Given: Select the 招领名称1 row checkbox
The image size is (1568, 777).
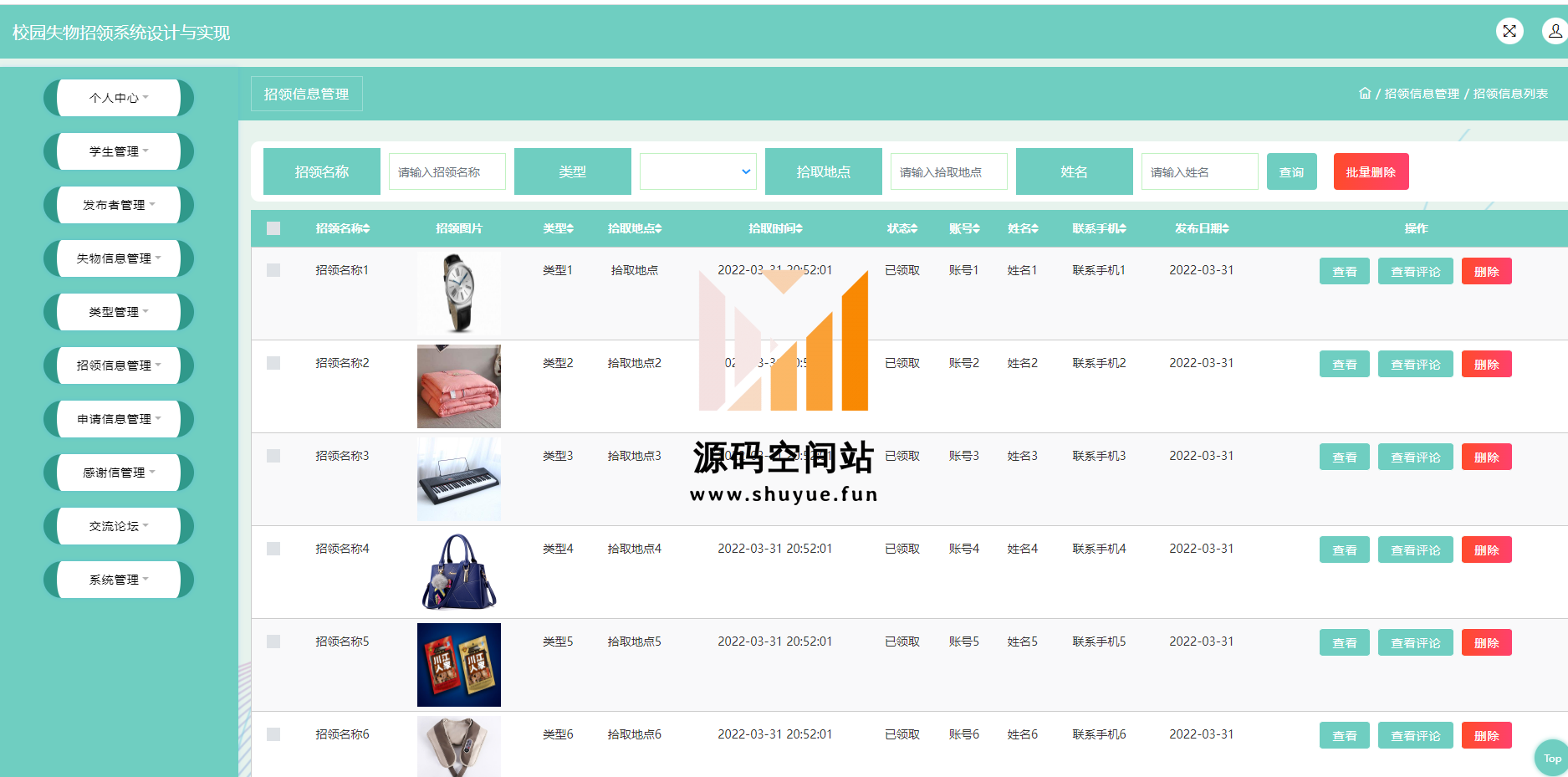Looking at the screenshot, I should pos(273,270).
